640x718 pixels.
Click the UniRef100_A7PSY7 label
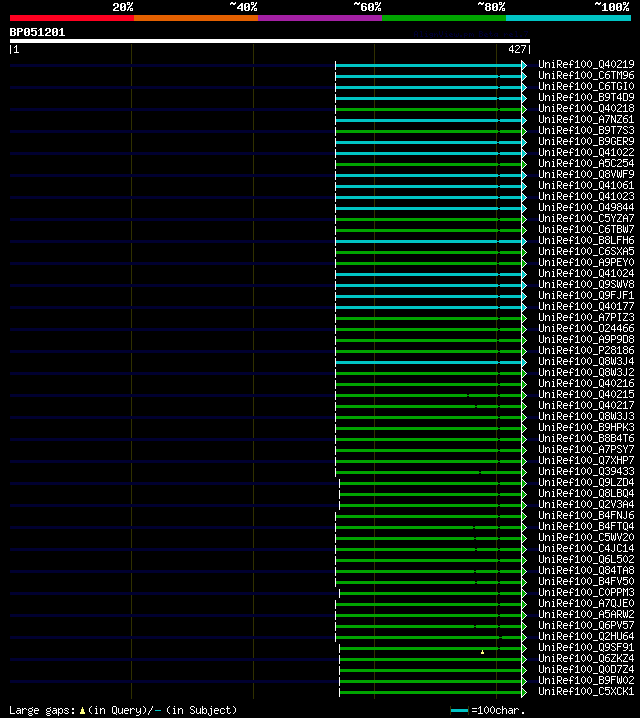click(586, 449)
